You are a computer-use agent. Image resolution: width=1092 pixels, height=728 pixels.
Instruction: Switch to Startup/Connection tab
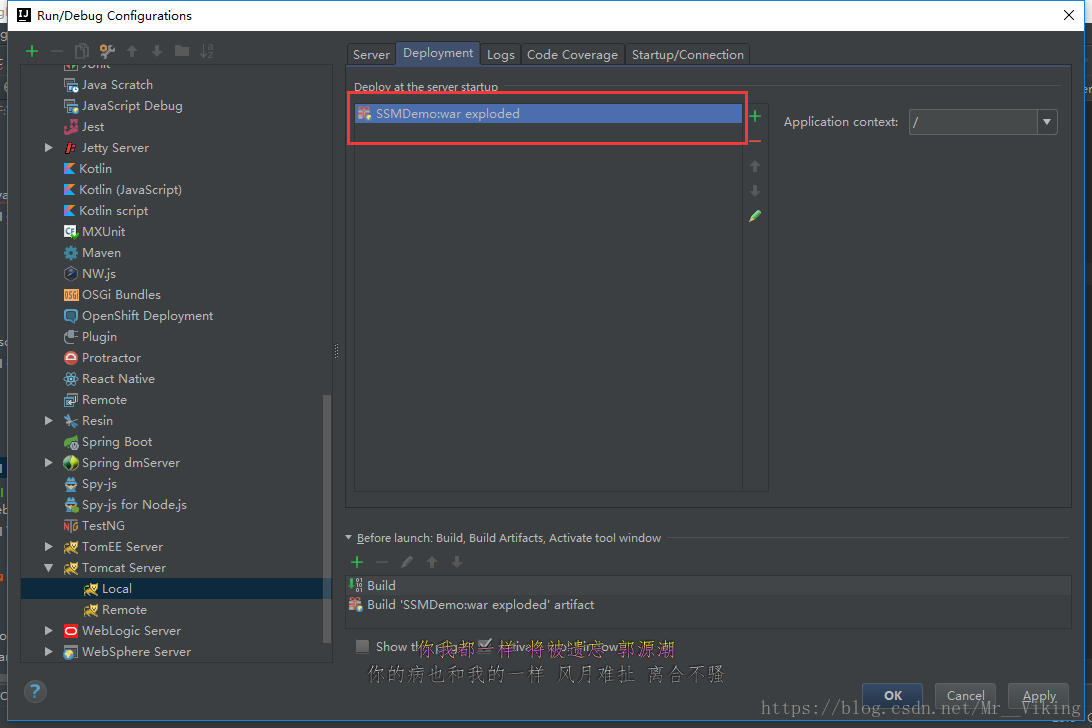pos(687,54)
